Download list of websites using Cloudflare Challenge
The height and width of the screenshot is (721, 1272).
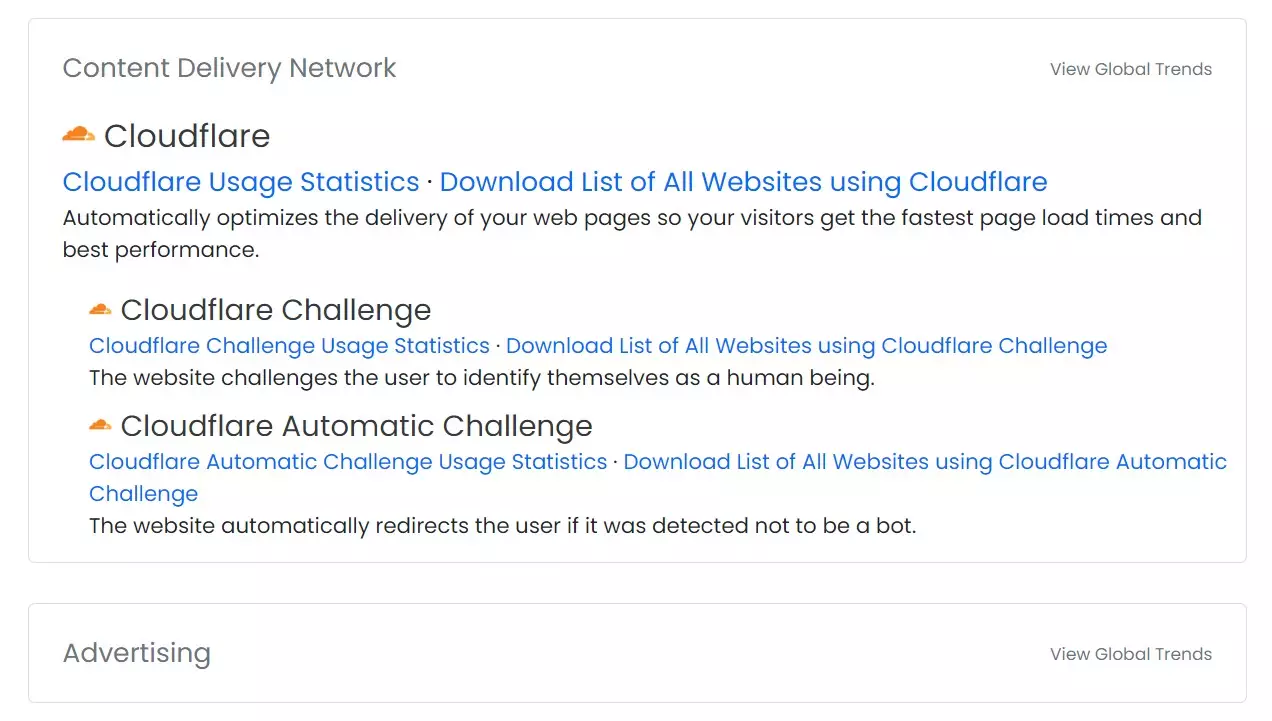pyautogui.click(x=806, y=346)
